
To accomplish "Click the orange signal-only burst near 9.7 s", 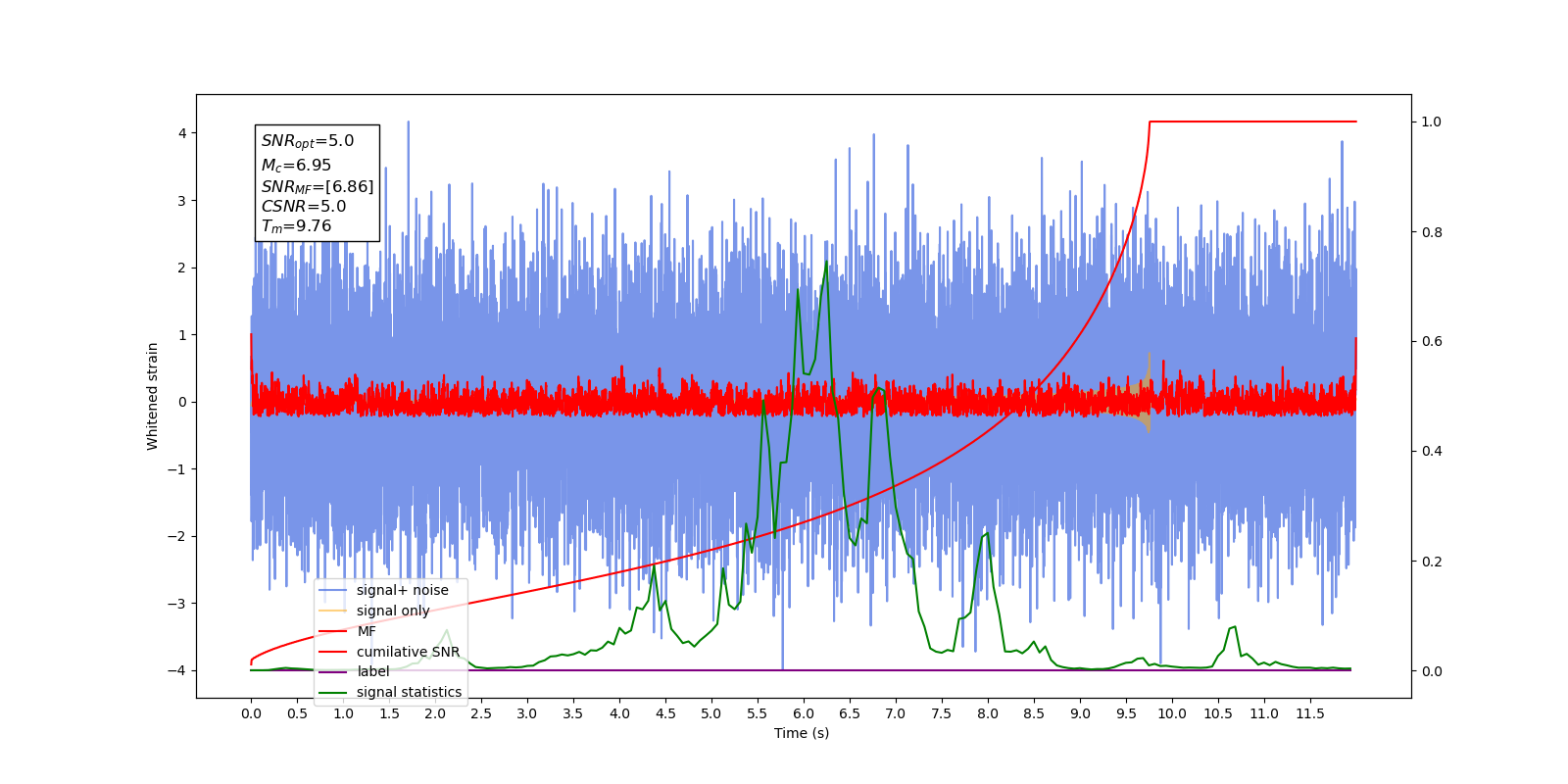I will [1147, 395].
